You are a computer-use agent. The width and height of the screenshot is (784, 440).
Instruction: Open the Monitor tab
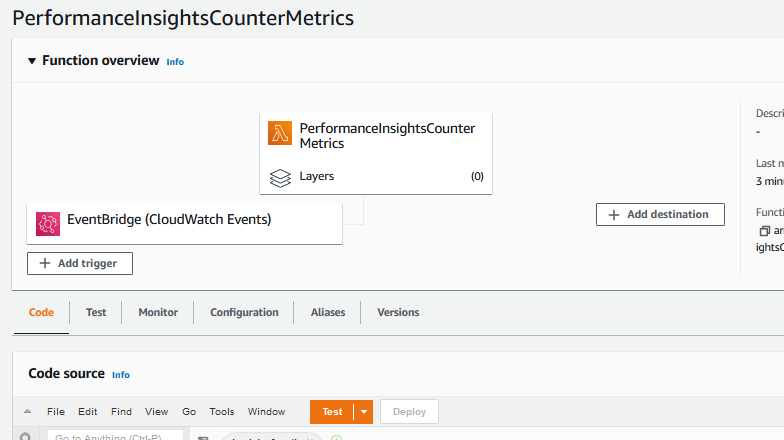coord(158,312)
